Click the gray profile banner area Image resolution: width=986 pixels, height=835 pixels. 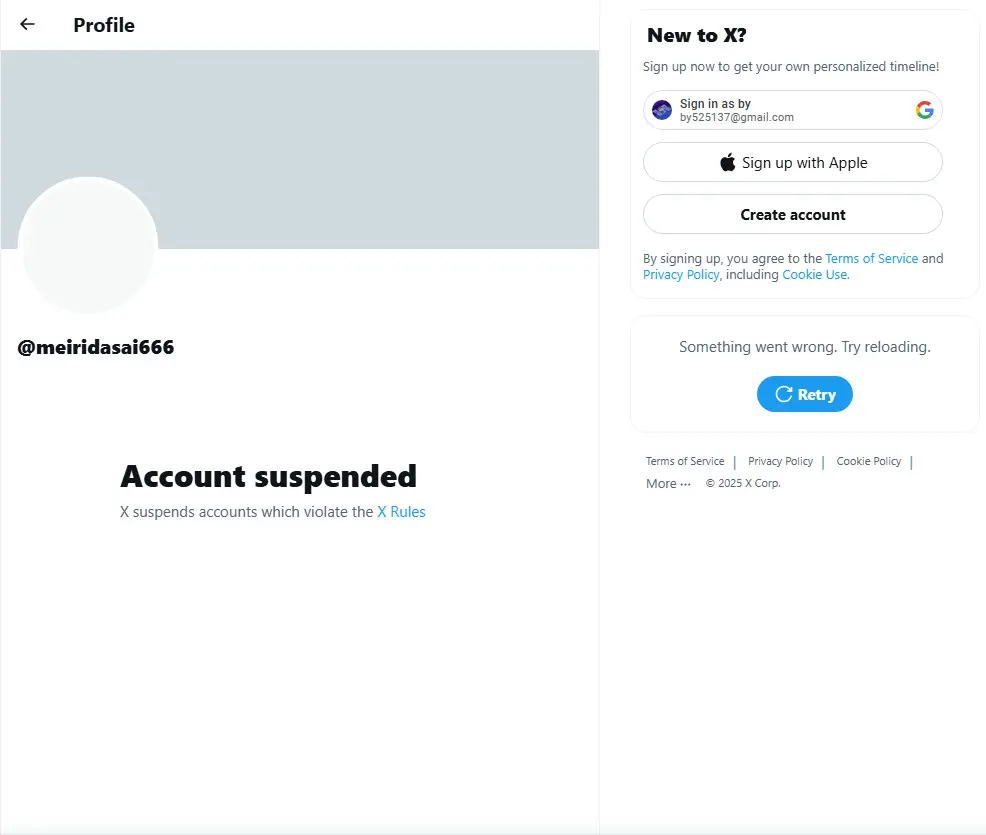click(x=377, y=149)
